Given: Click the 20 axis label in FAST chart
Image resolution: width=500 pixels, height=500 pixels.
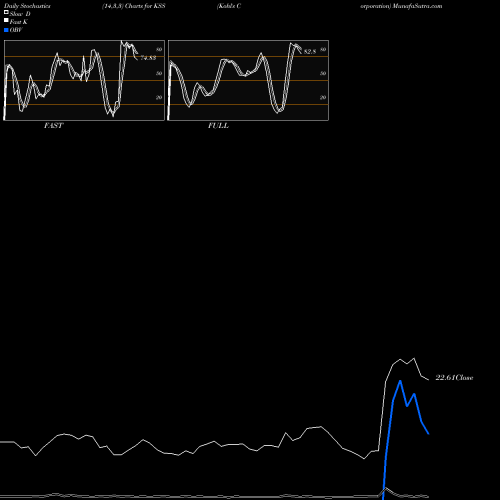Looking at the screenshot, I should tap(159, 97).
